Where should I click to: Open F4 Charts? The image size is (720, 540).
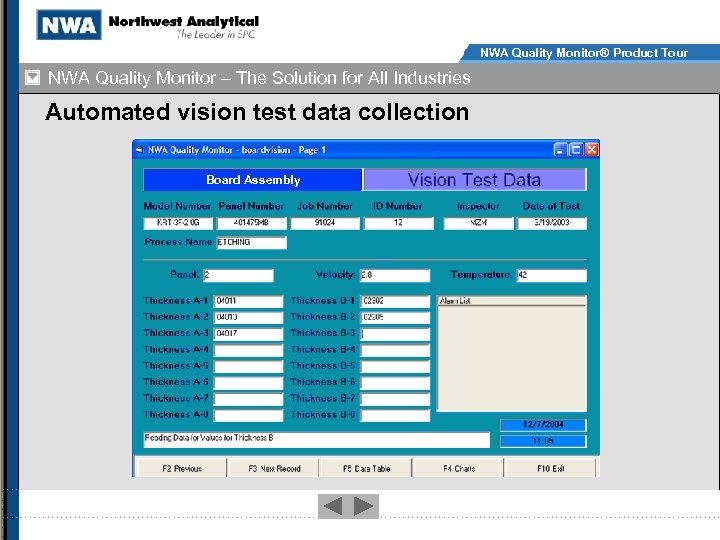[x=459, y=468]
